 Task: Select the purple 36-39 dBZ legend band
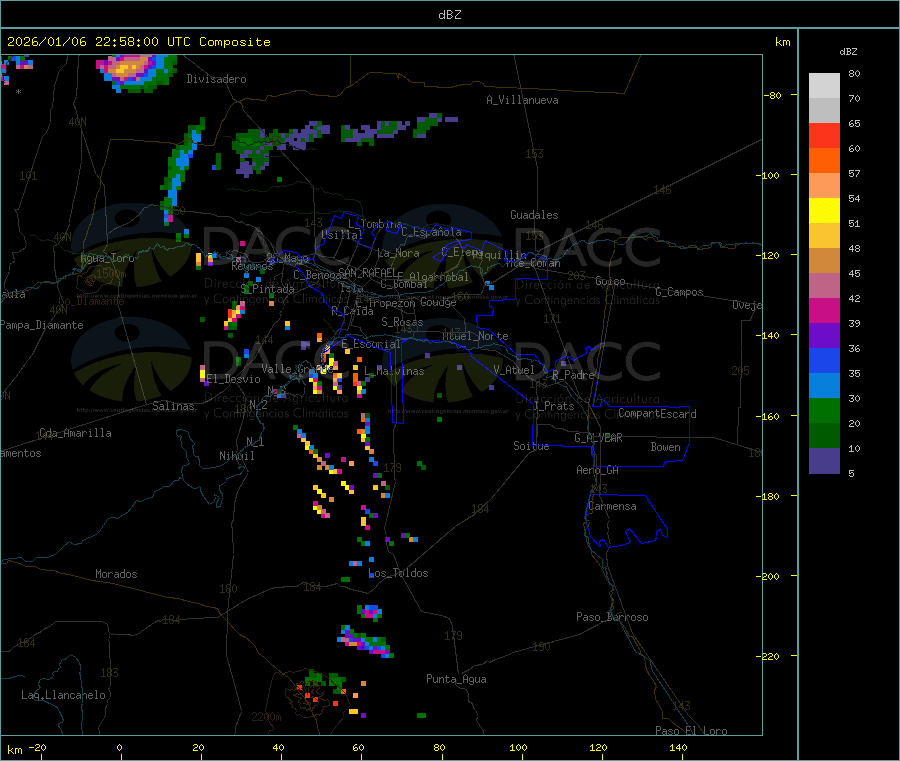824,336
